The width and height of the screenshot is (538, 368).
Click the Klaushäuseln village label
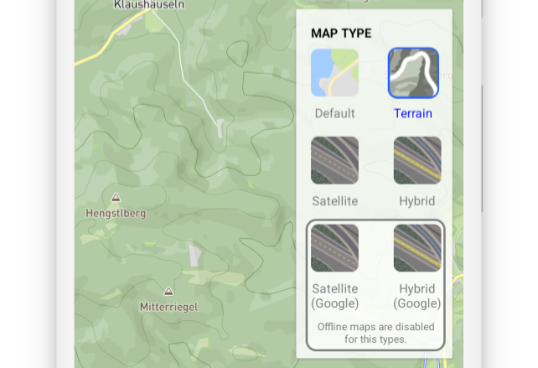point(149,4)
